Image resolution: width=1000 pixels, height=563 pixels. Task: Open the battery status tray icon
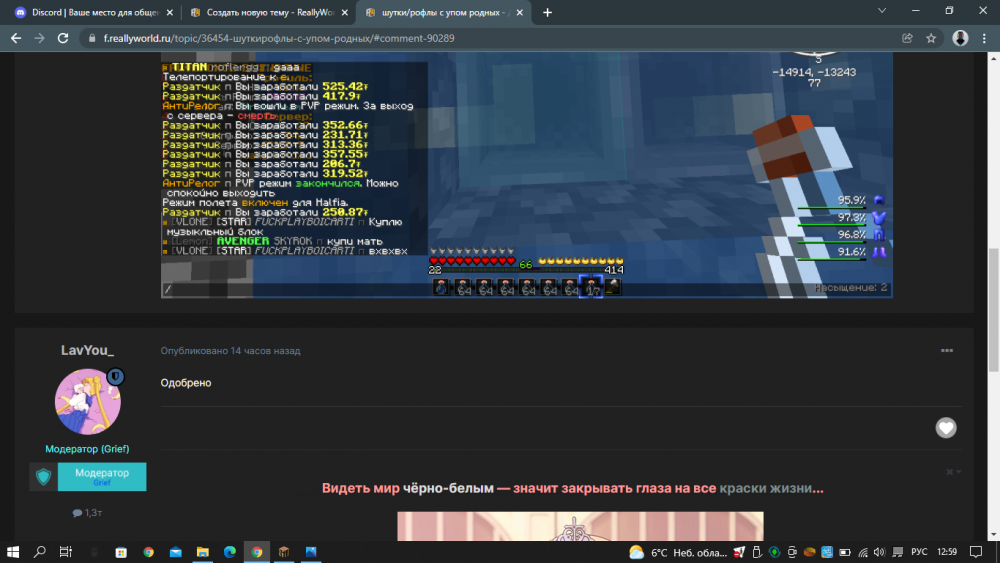(x=844, y=552)
